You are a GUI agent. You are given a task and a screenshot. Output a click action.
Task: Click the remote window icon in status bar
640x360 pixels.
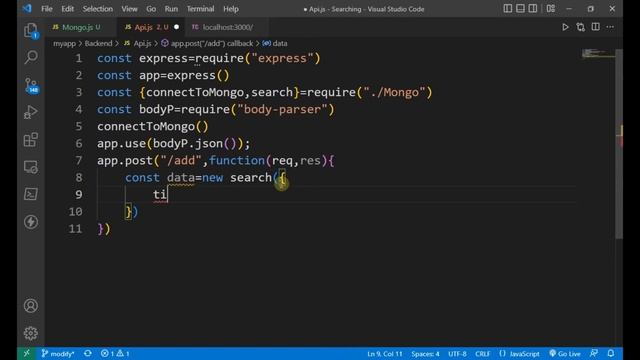[27, 353]
